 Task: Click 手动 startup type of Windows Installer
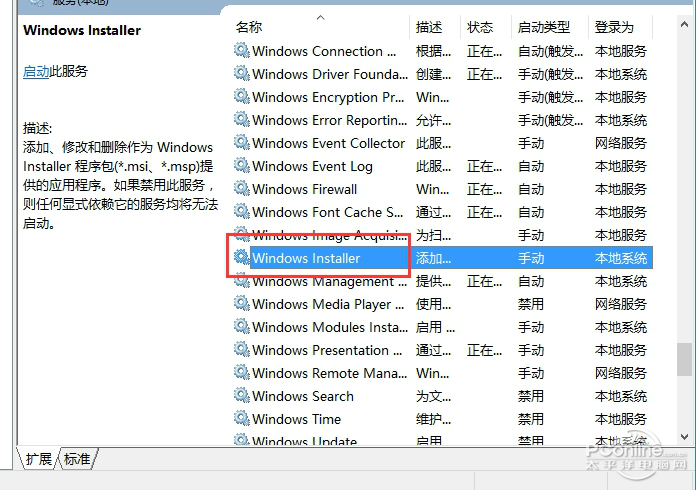pyautogui.click(x=531, y=258)
